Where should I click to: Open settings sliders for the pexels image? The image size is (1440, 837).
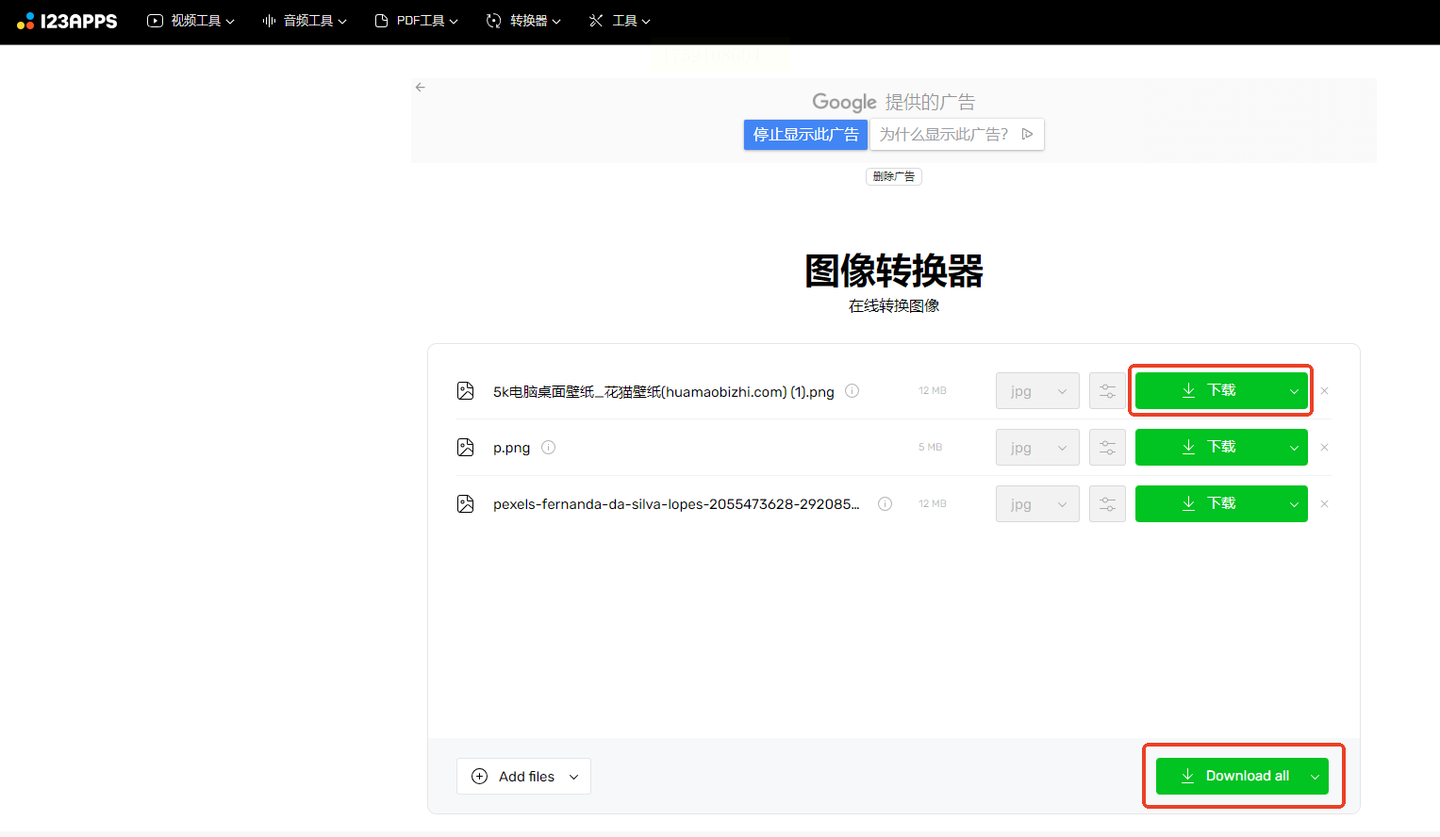[x=1107, y=504]
